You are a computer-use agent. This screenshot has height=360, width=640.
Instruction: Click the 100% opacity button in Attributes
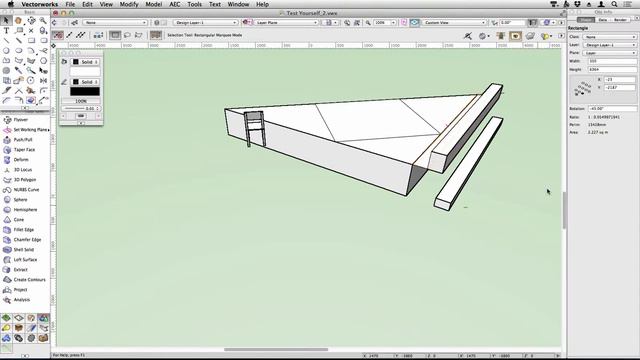pos(81,101)
